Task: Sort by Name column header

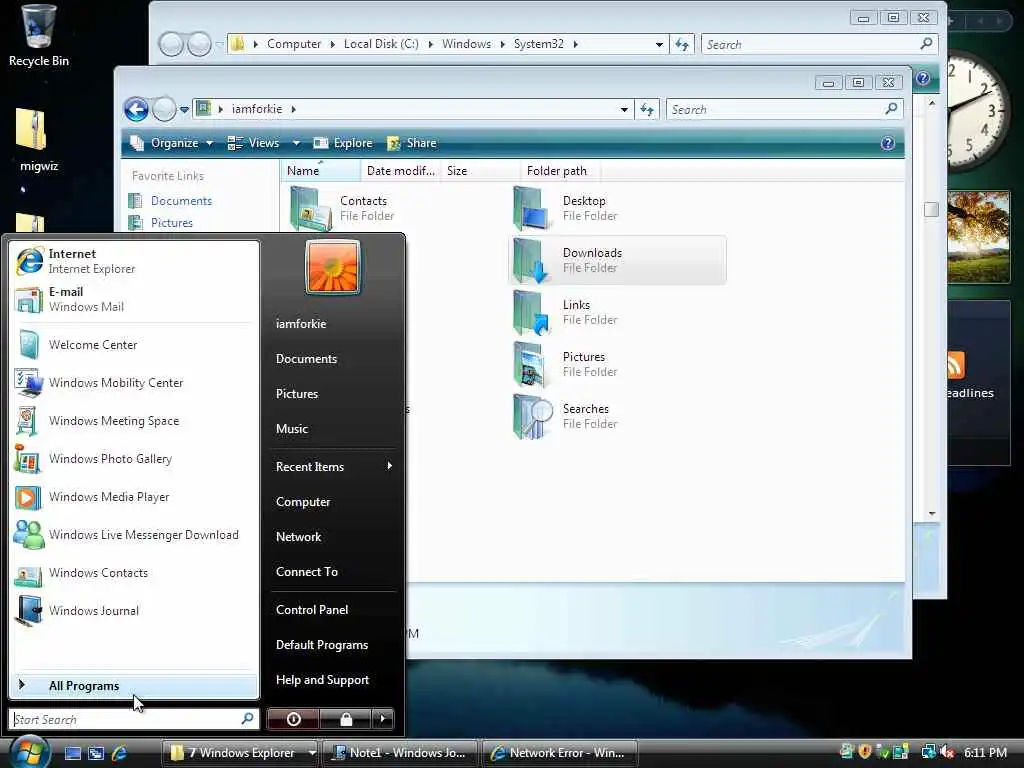Action: click(321, 170)
